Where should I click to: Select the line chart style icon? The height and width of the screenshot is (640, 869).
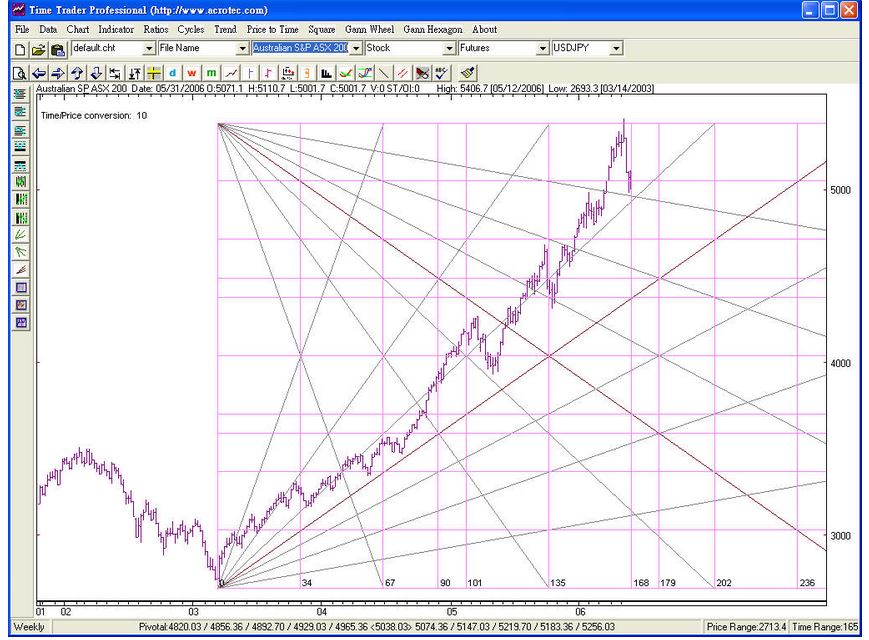pos(231,73)
